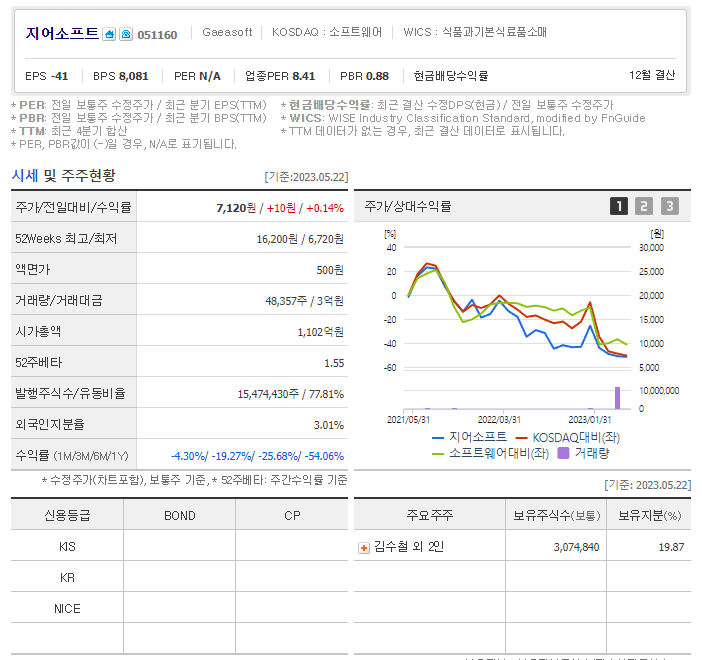The width and height of the screenshot is (702, 660).
Task: Select the 액면가 500원 value
Action: [330, 270]
